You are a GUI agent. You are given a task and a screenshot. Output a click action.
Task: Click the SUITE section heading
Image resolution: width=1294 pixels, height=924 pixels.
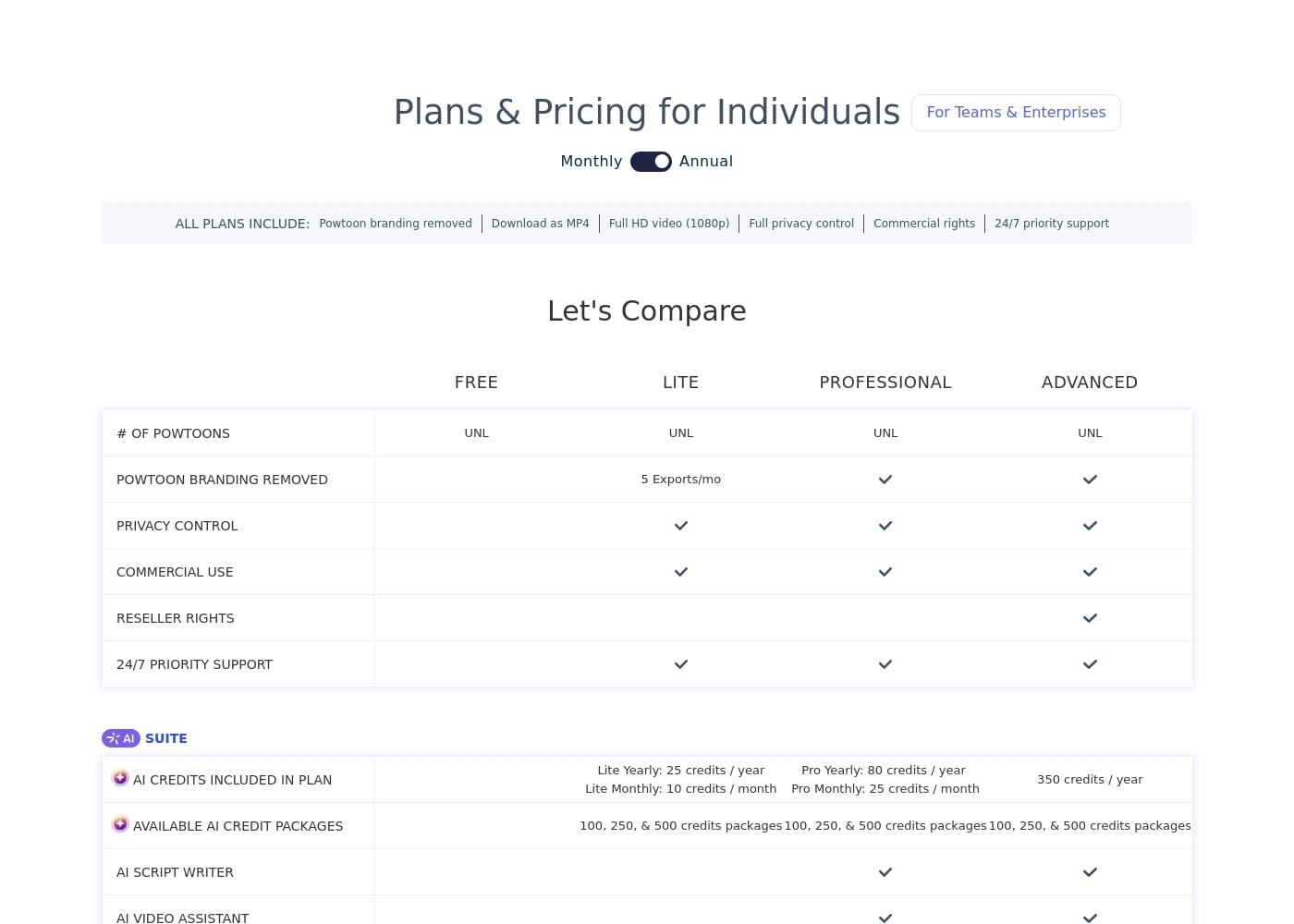click(166, 738)
